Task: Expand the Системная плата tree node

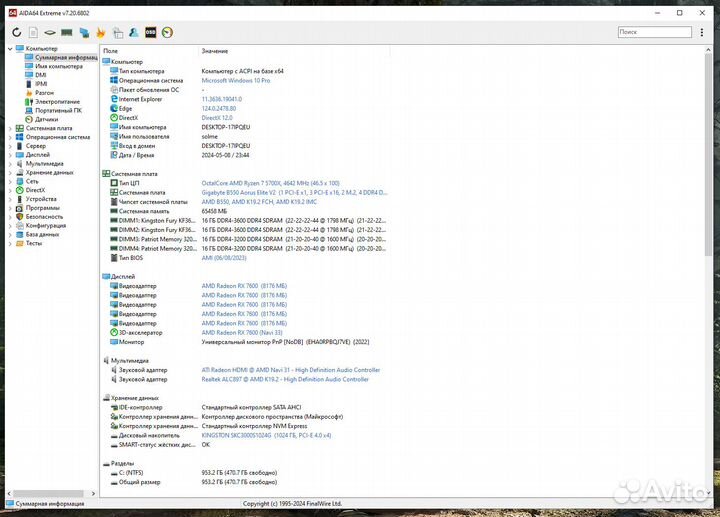Action: 10,128
